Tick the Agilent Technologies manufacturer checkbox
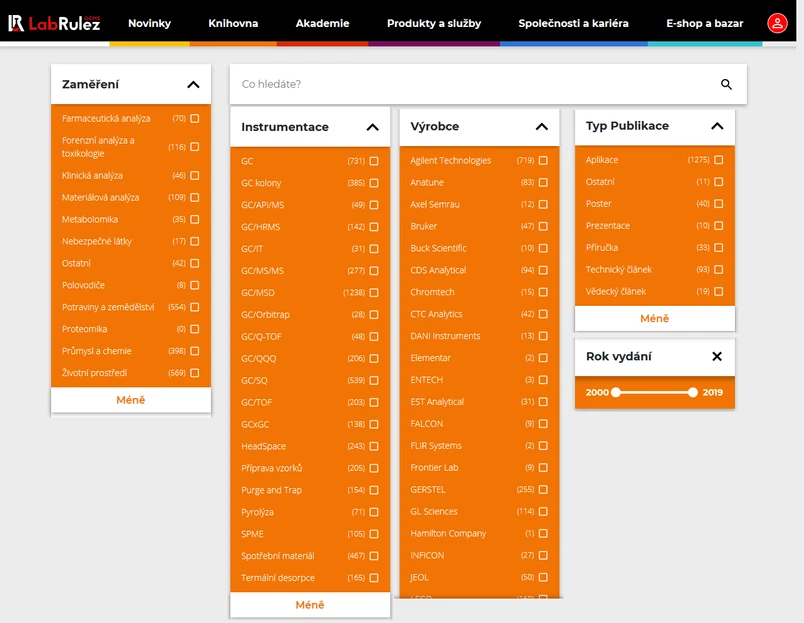Screen dimensions: 804x623 543,161
